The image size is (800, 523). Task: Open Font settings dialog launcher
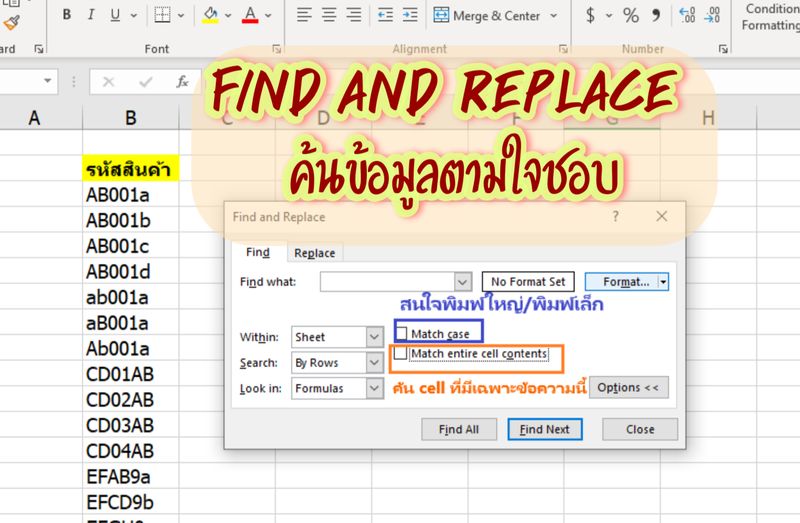(x=277, y=49)
